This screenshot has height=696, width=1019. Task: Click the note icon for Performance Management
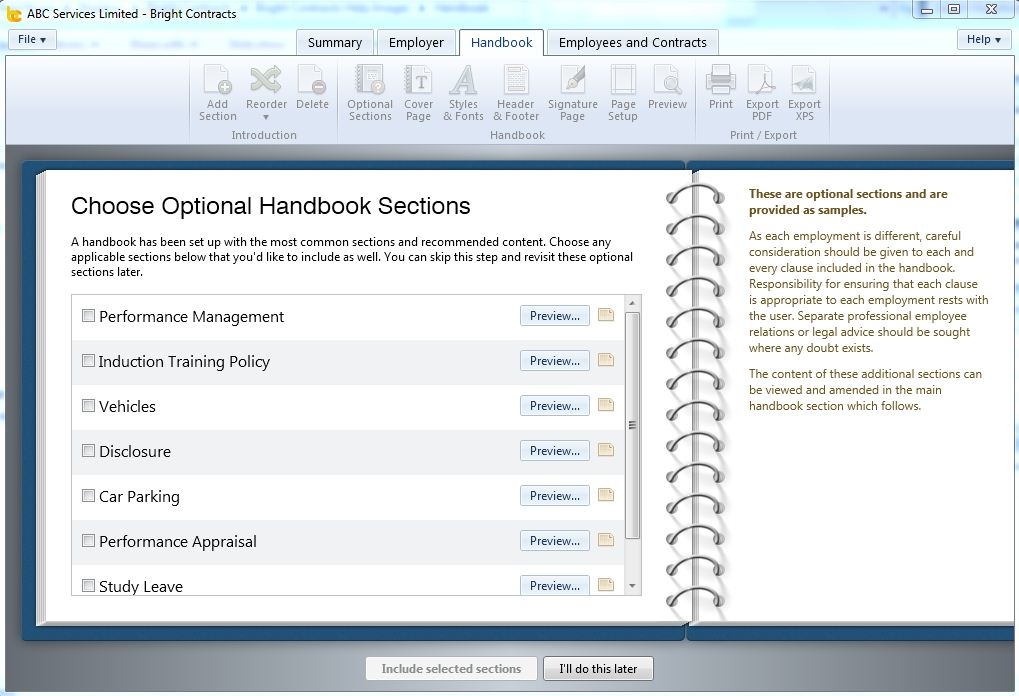tap(606, 315)
